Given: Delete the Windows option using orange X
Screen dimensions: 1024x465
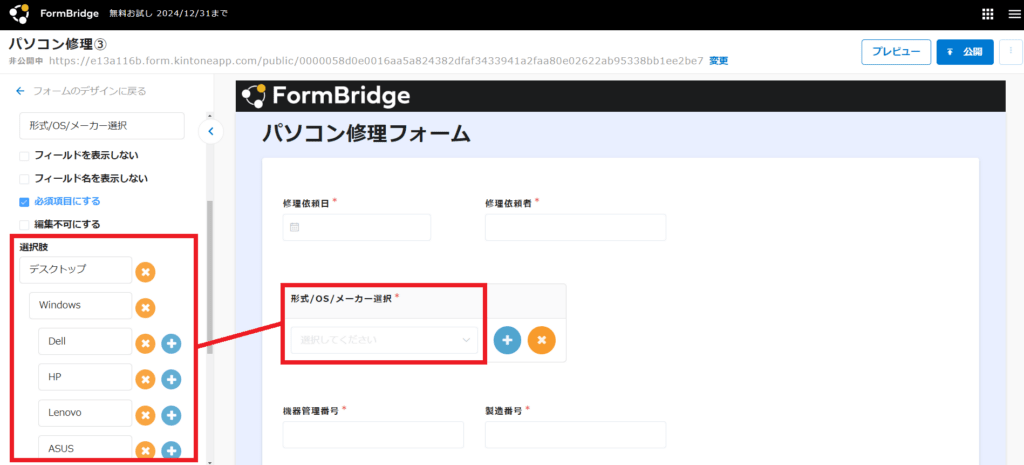Looking at the screenshot, I should [145, 307].
